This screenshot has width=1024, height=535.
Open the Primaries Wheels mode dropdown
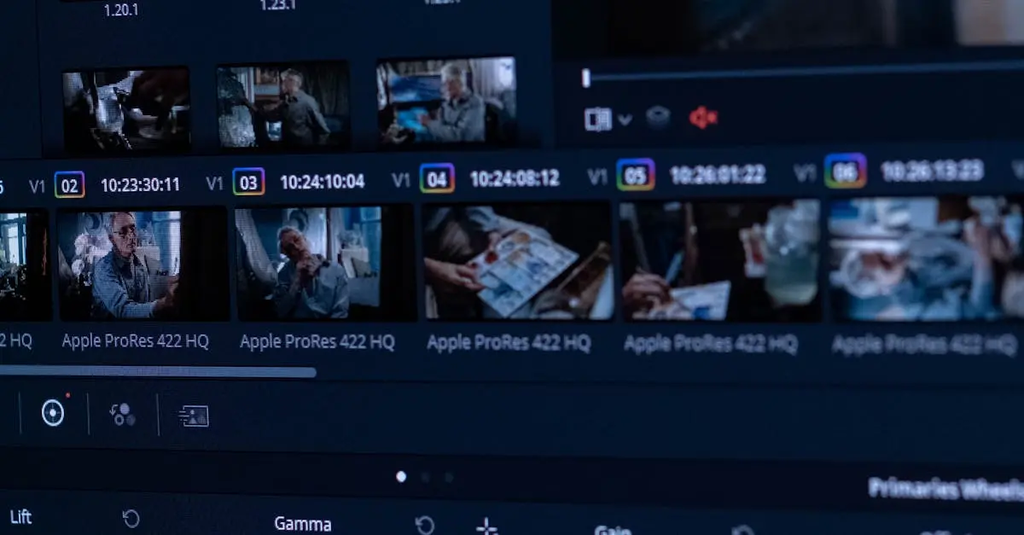[944, 488]
